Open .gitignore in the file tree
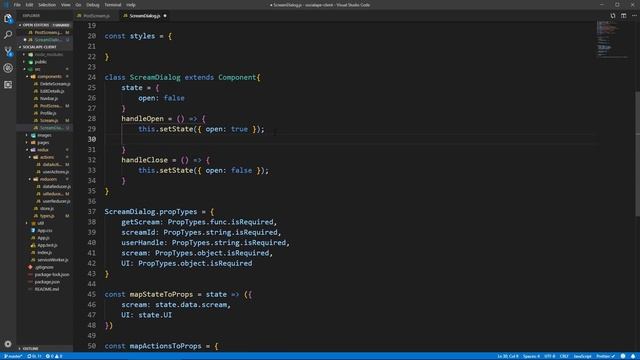The image size is (640, 360). (44, 267)
